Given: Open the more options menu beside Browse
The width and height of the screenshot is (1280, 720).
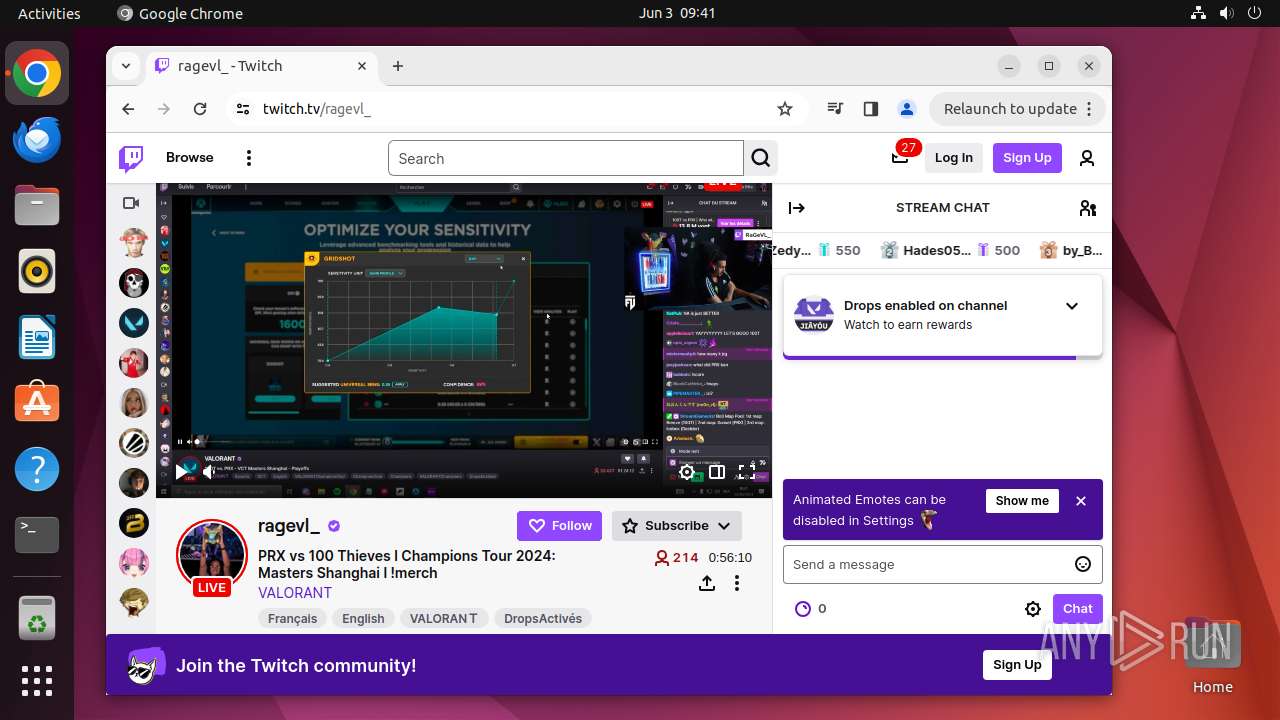Looking at the screenshot, I should click(249, 158).
